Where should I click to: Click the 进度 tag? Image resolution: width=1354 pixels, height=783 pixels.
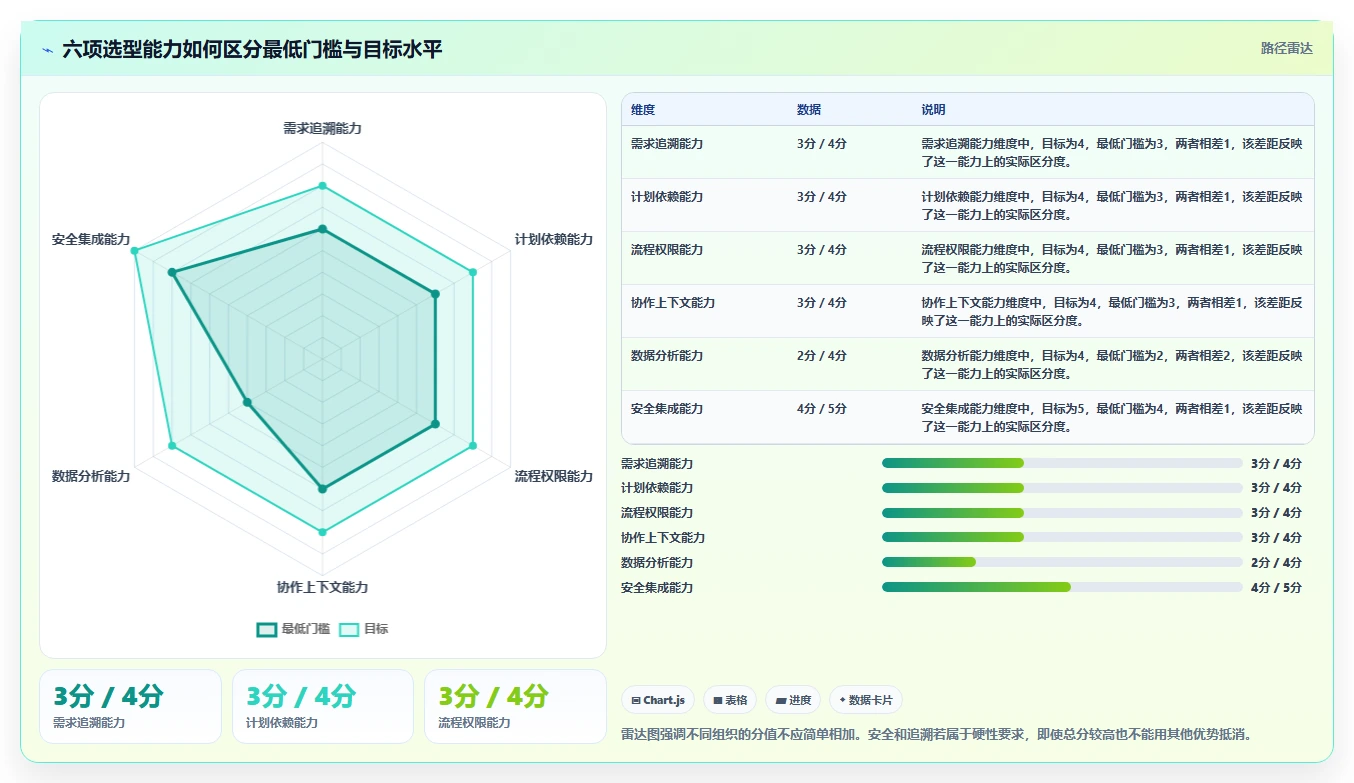tap(793, 700)
